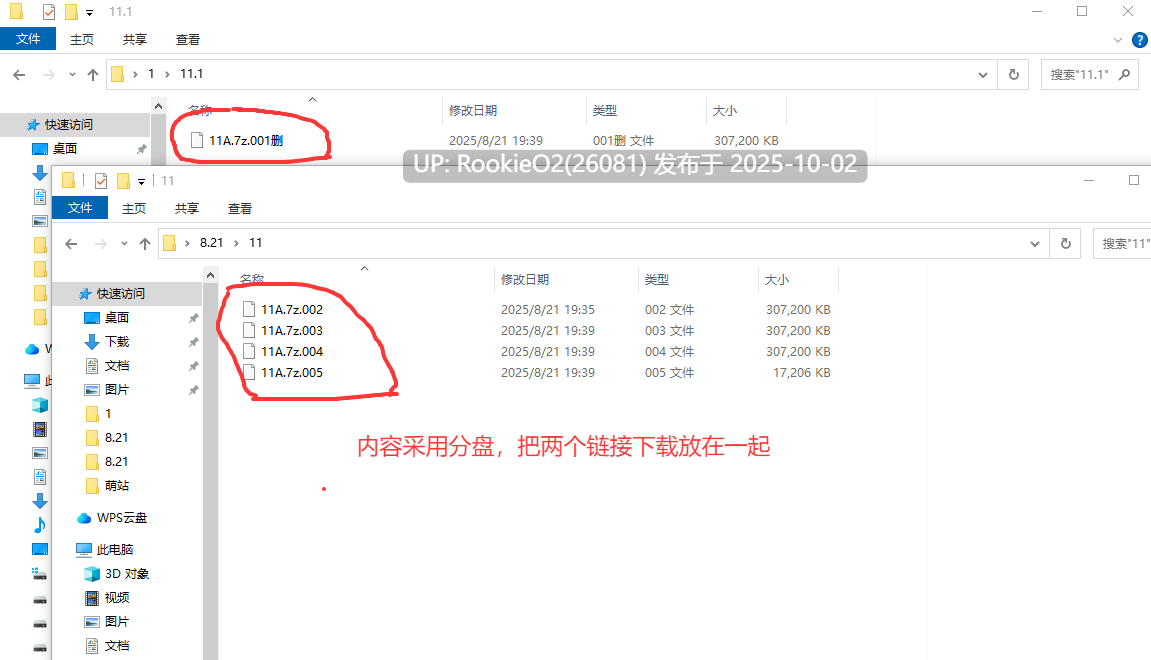Open 视频 in the sidebar
The height and width of the screenshot is (660, 1151).
117,598
